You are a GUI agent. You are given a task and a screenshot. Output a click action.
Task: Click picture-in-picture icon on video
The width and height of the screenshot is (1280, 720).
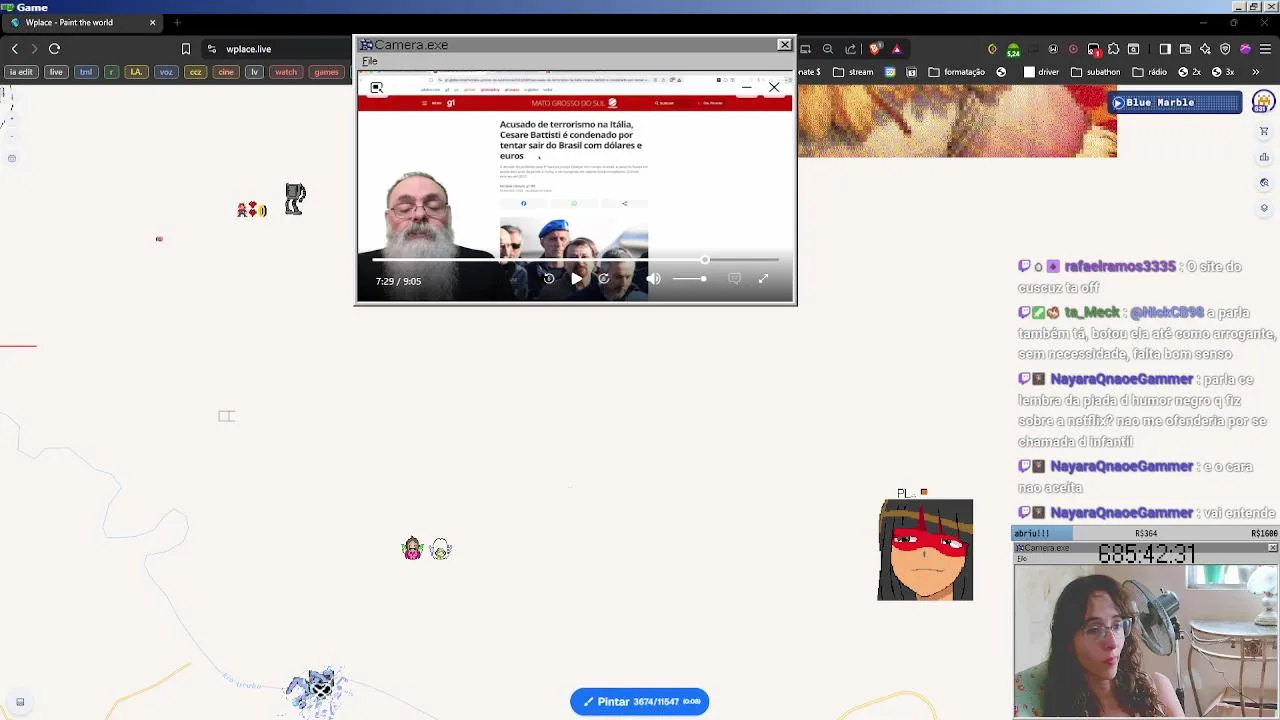pos(377,88)
